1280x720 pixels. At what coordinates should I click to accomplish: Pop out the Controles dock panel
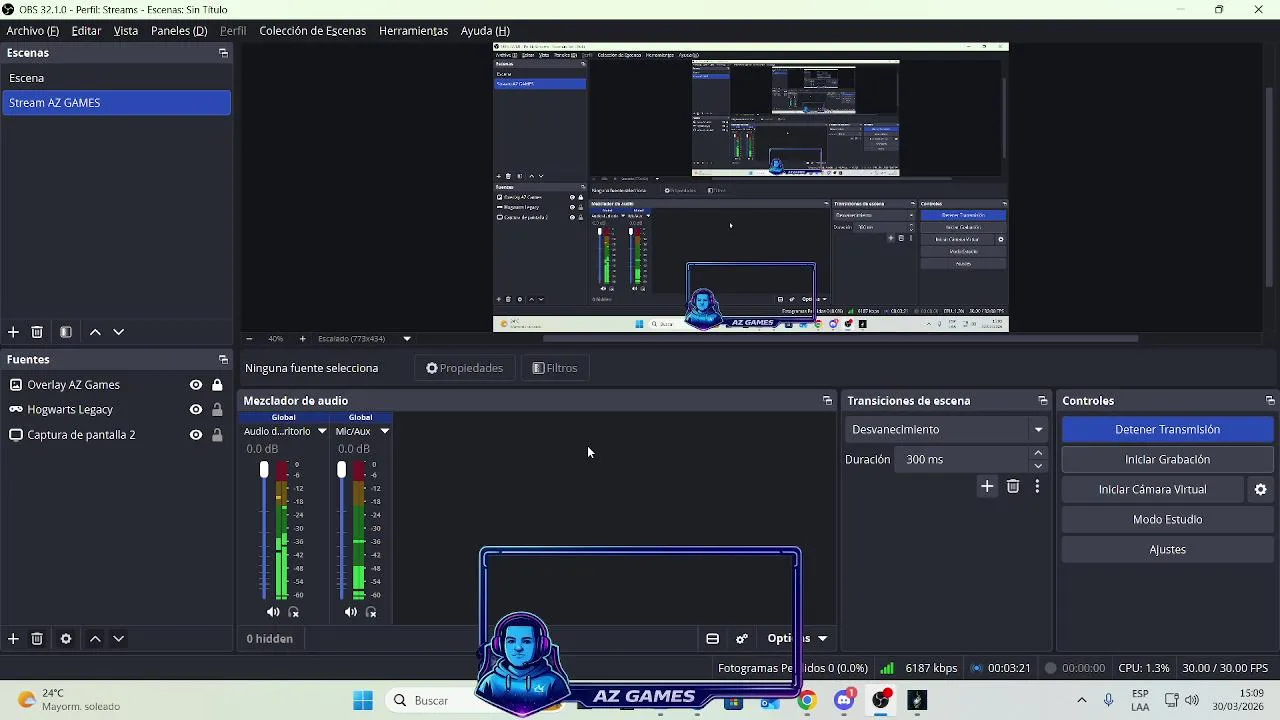point(1270,401)
